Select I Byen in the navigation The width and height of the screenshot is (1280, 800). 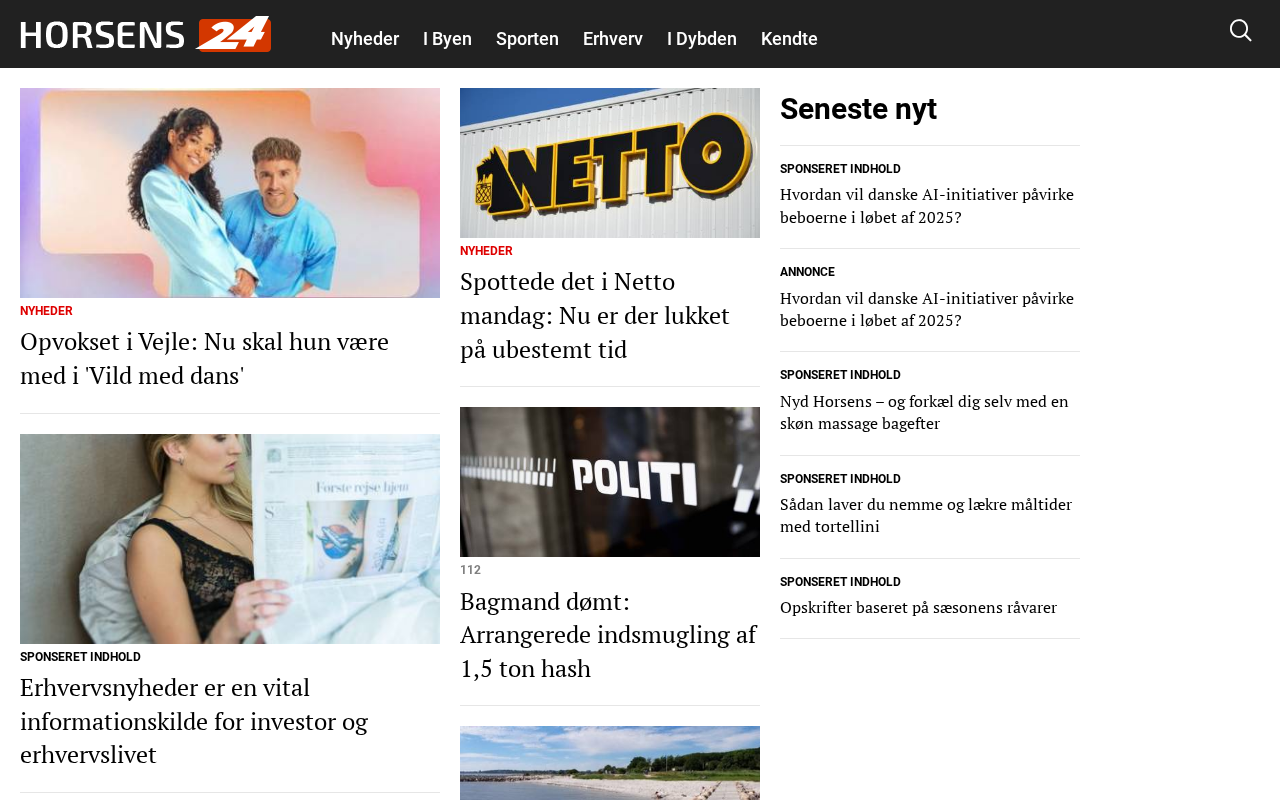447,39
